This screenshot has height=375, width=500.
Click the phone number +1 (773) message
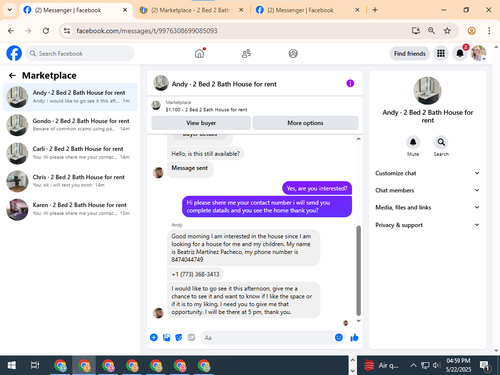pos(195,274)
